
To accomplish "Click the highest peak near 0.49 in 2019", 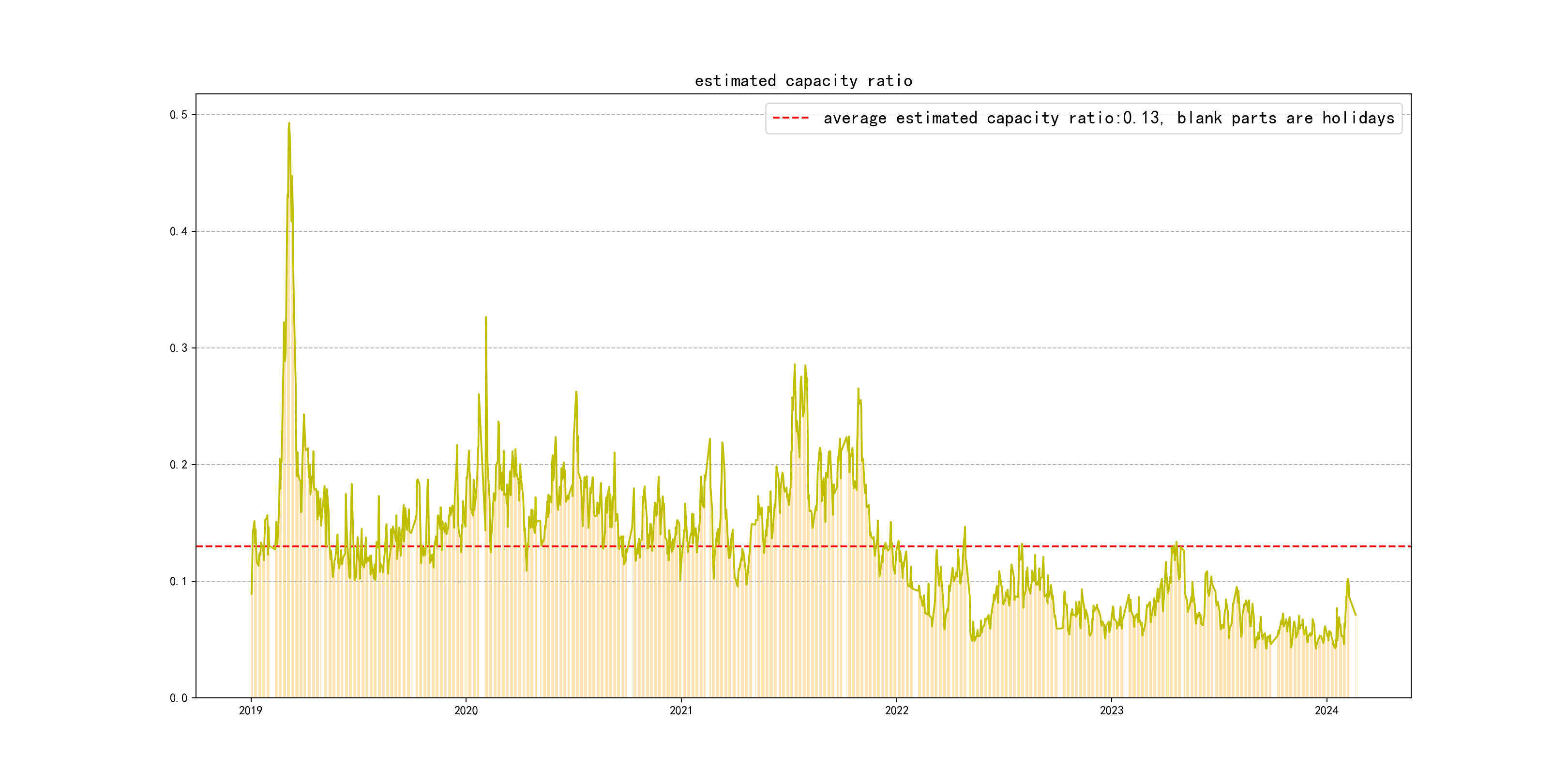I will pos(289,123).
